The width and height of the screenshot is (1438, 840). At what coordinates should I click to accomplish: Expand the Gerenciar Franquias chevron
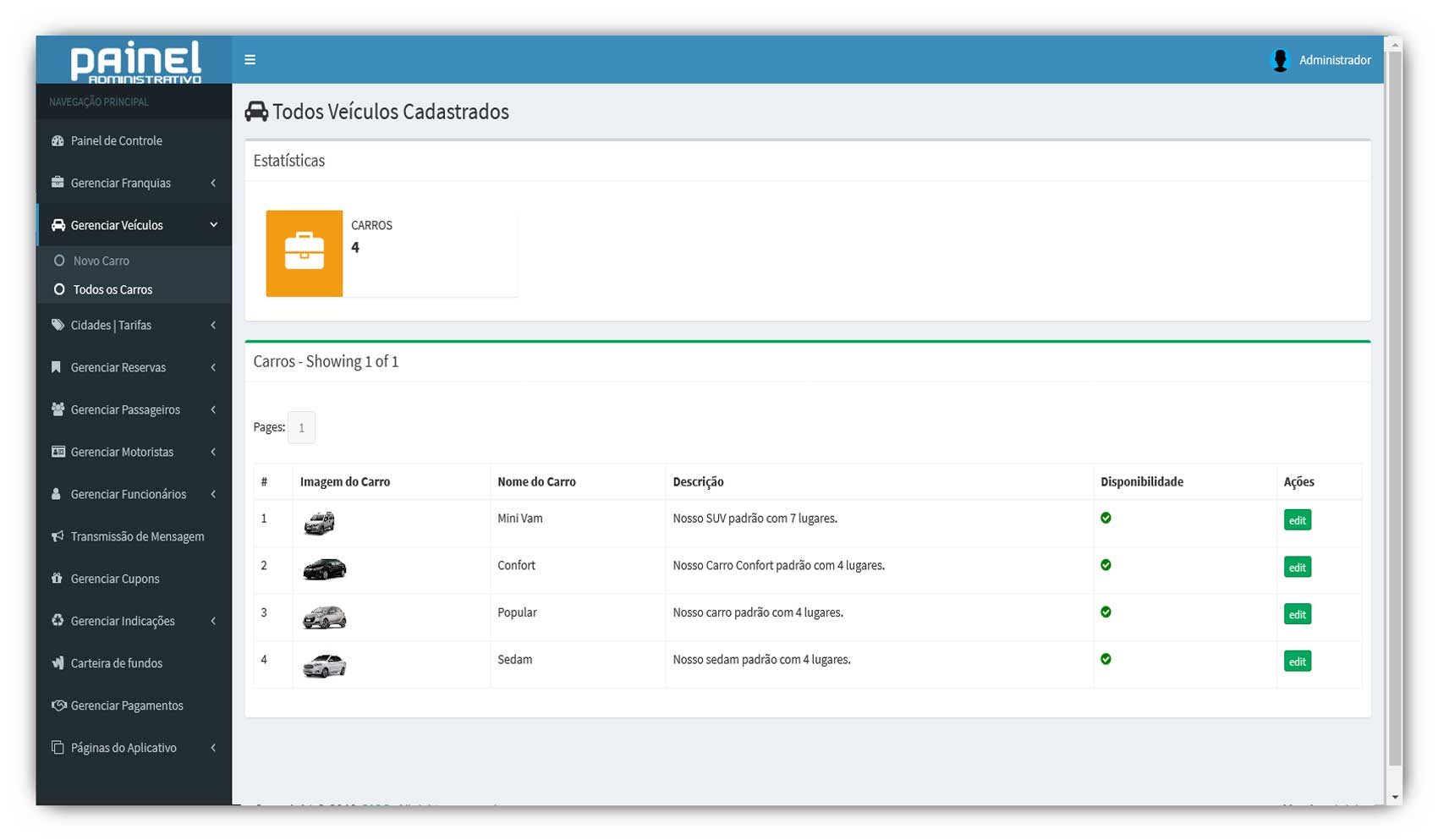pos(213,183)
